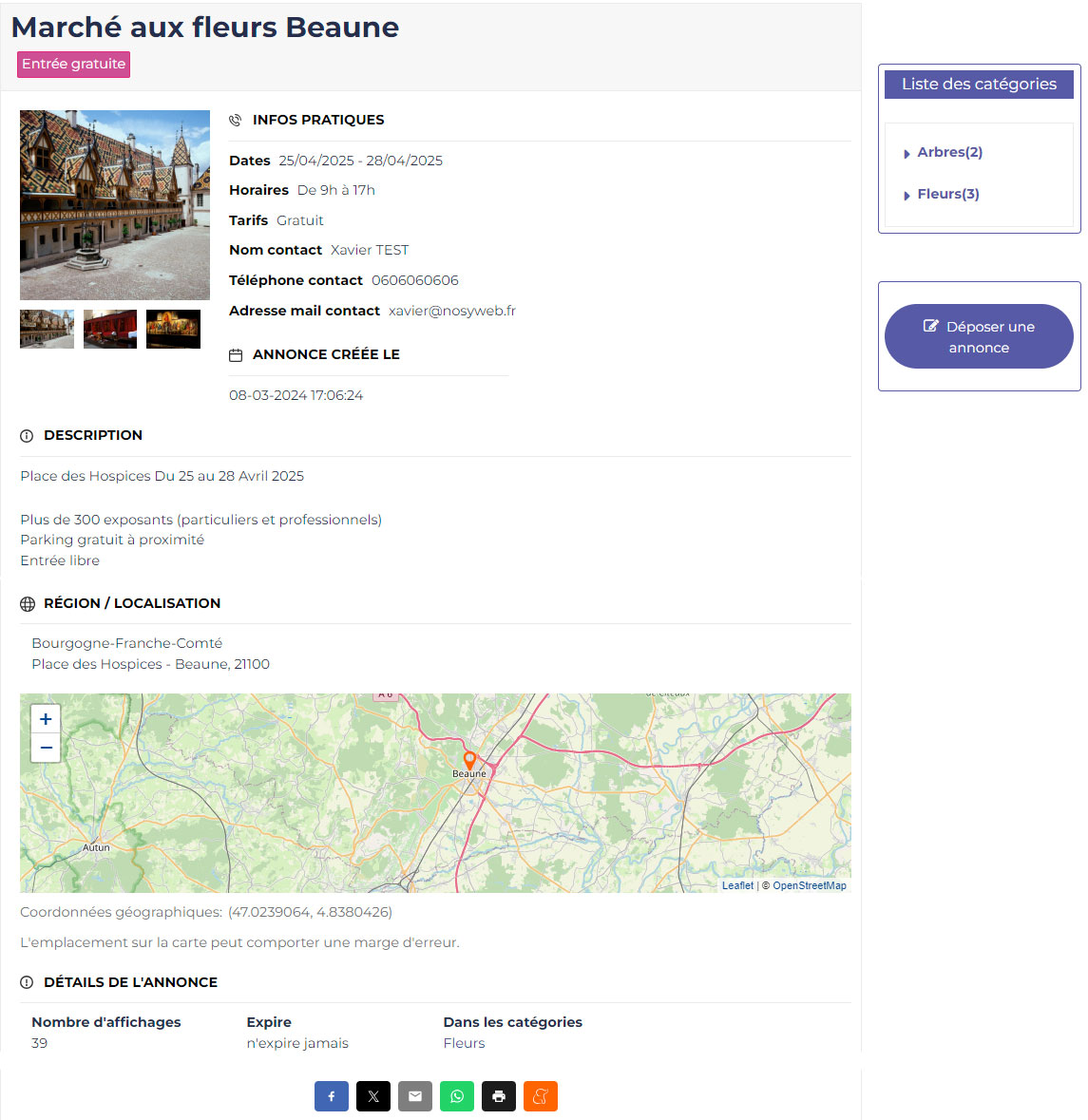Click the Entrée gratuite tag
This screenshot has width=1088, height=1120.
point(73,64)
